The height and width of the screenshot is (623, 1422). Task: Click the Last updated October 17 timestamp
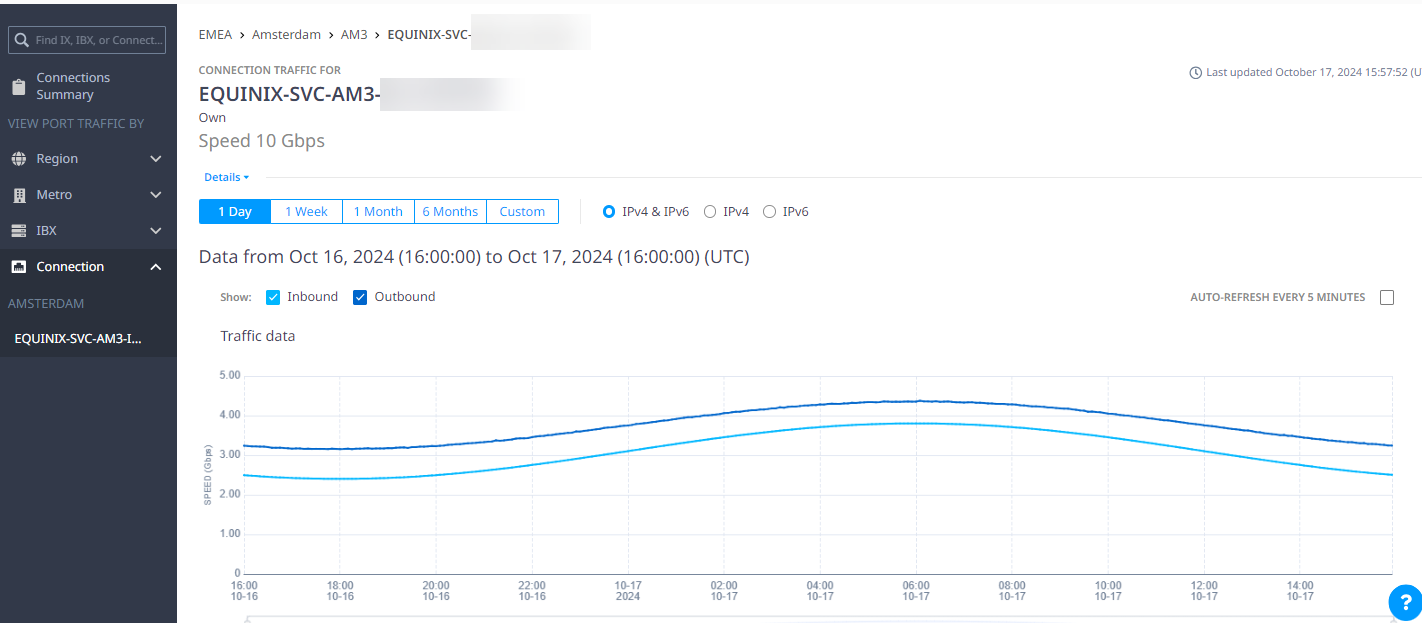[1313, 72]
